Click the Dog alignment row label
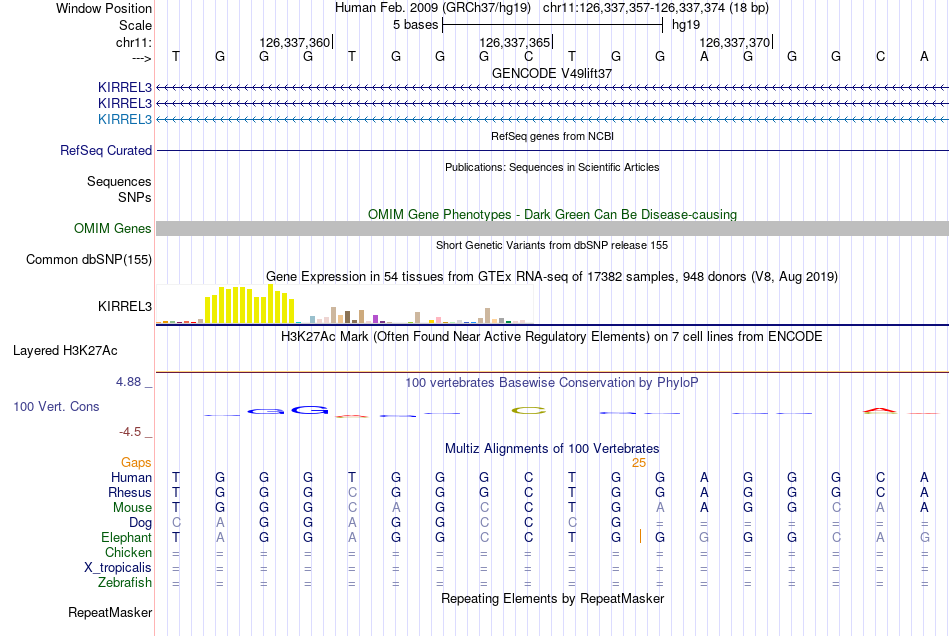Viewport: 950px width, 636px height. (141, 523)
